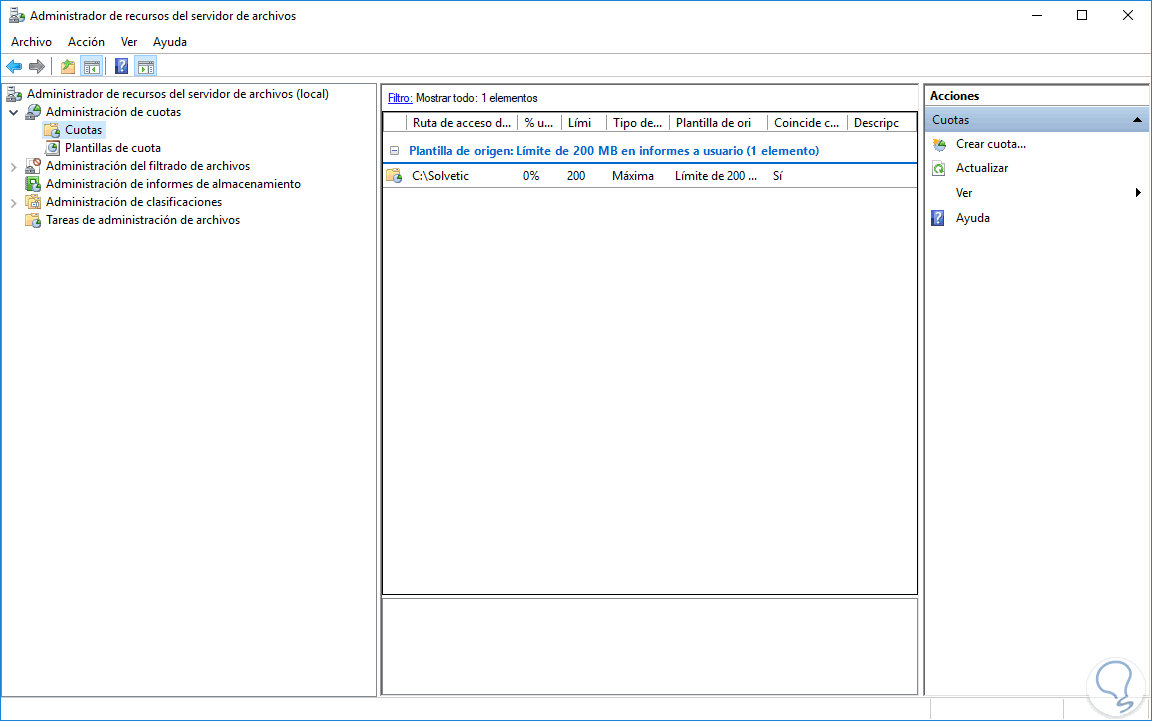Click the Cuotas folder icon in tree
This screenshot has width=1152, height=721.
pyautogui.click(x=51, y=130)
